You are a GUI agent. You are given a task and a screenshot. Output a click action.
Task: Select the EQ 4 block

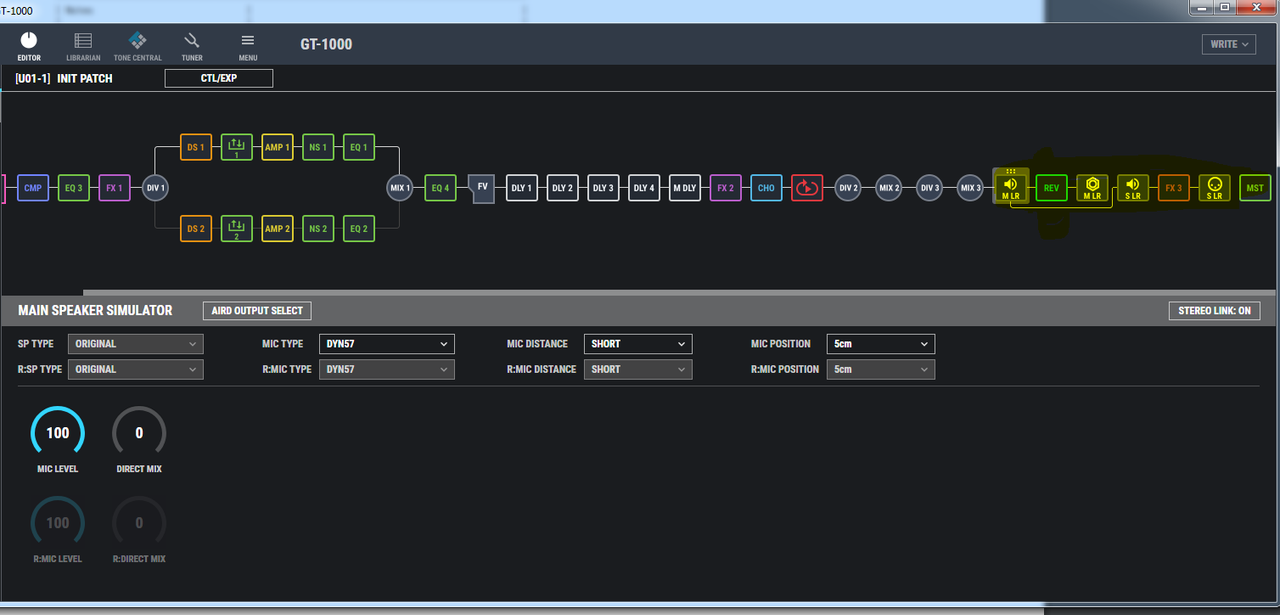(x=441, y=187)
